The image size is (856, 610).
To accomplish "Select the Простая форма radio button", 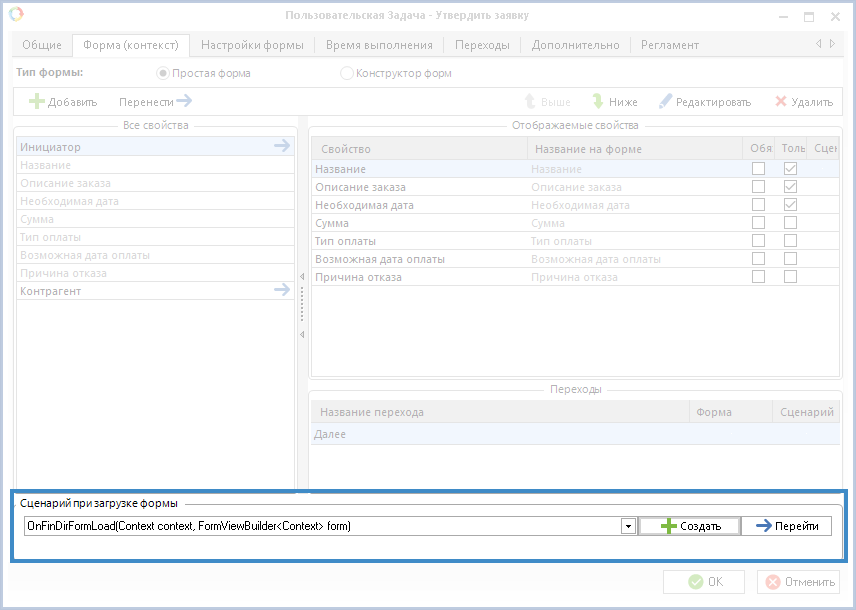I will [163, 73].
